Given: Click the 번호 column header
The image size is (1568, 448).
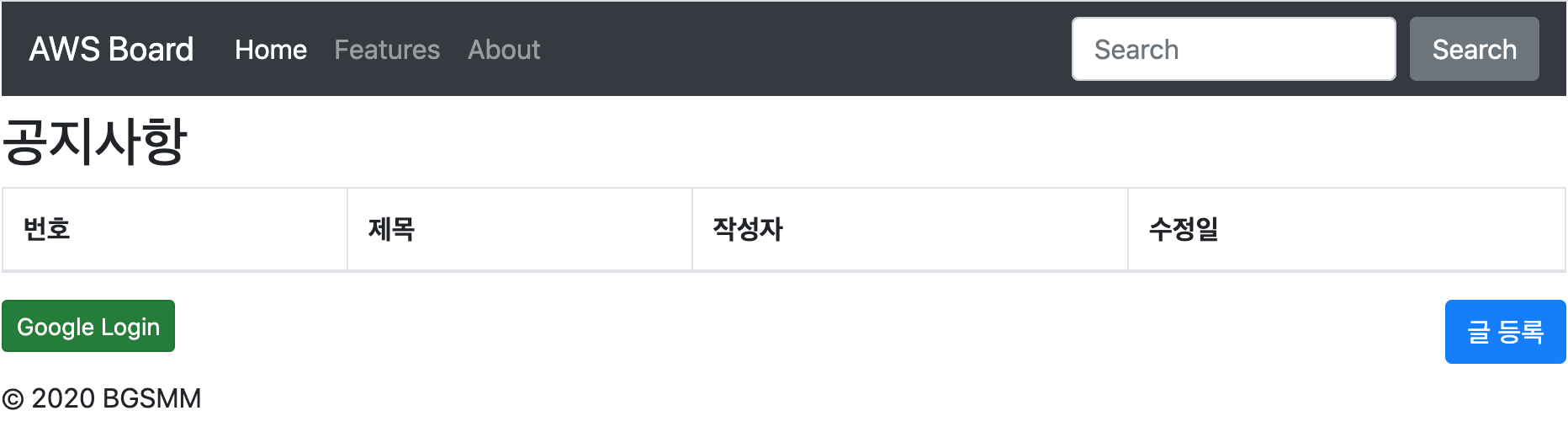Looking at the screenshot, I should (47, 229).
